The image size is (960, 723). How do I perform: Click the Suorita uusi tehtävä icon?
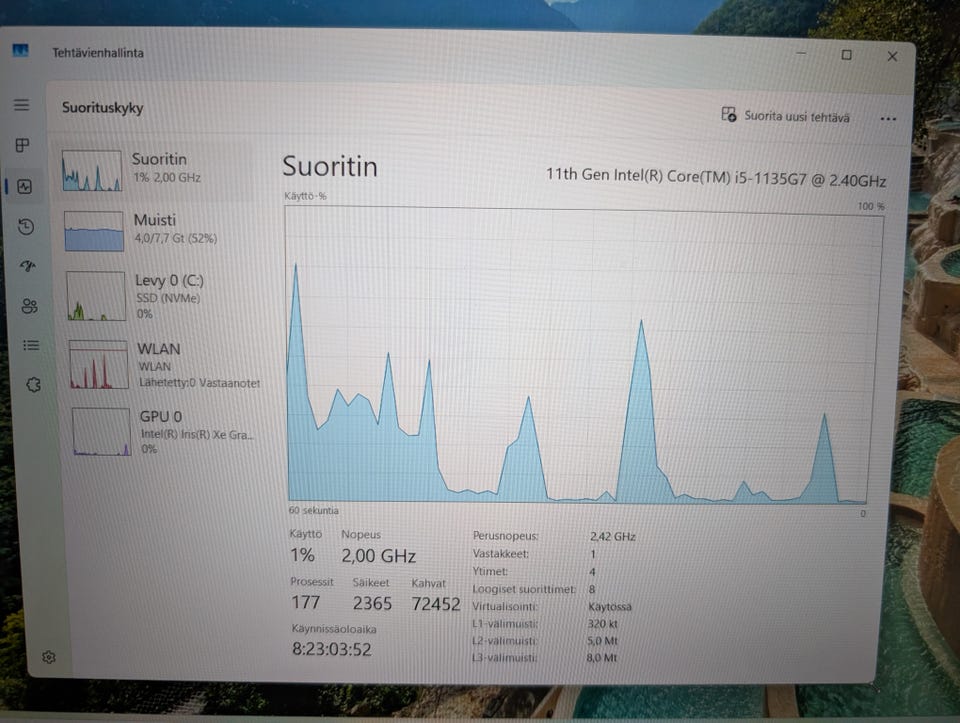729,114
